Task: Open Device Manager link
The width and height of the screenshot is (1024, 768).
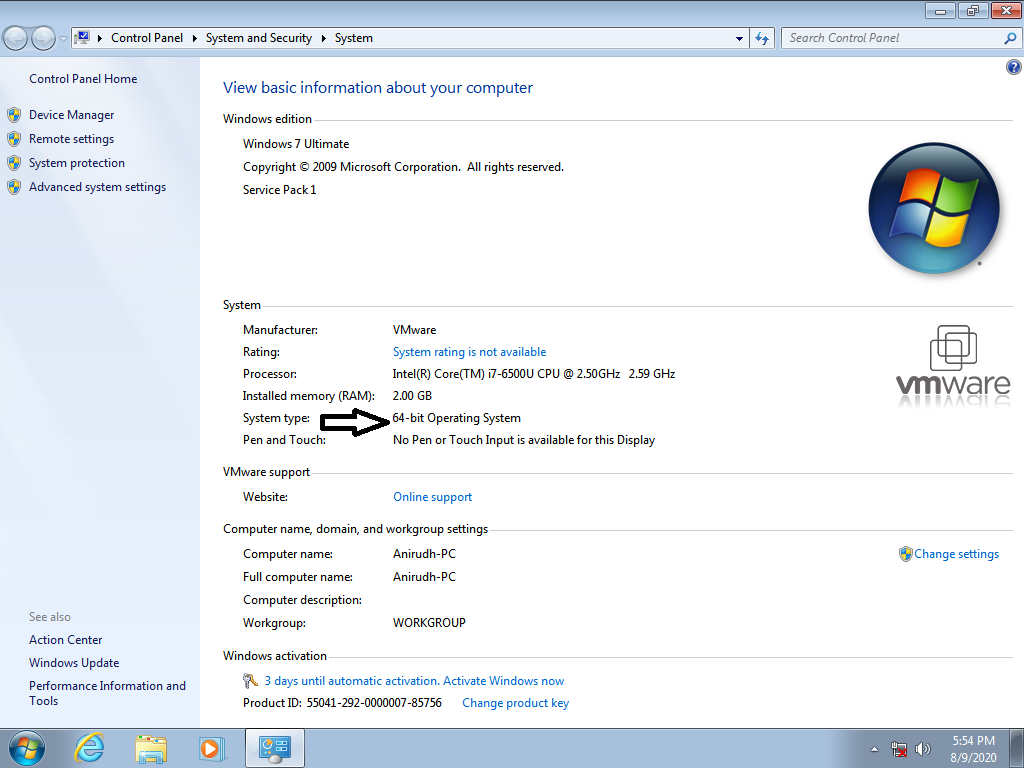Action: click(71, 115)
